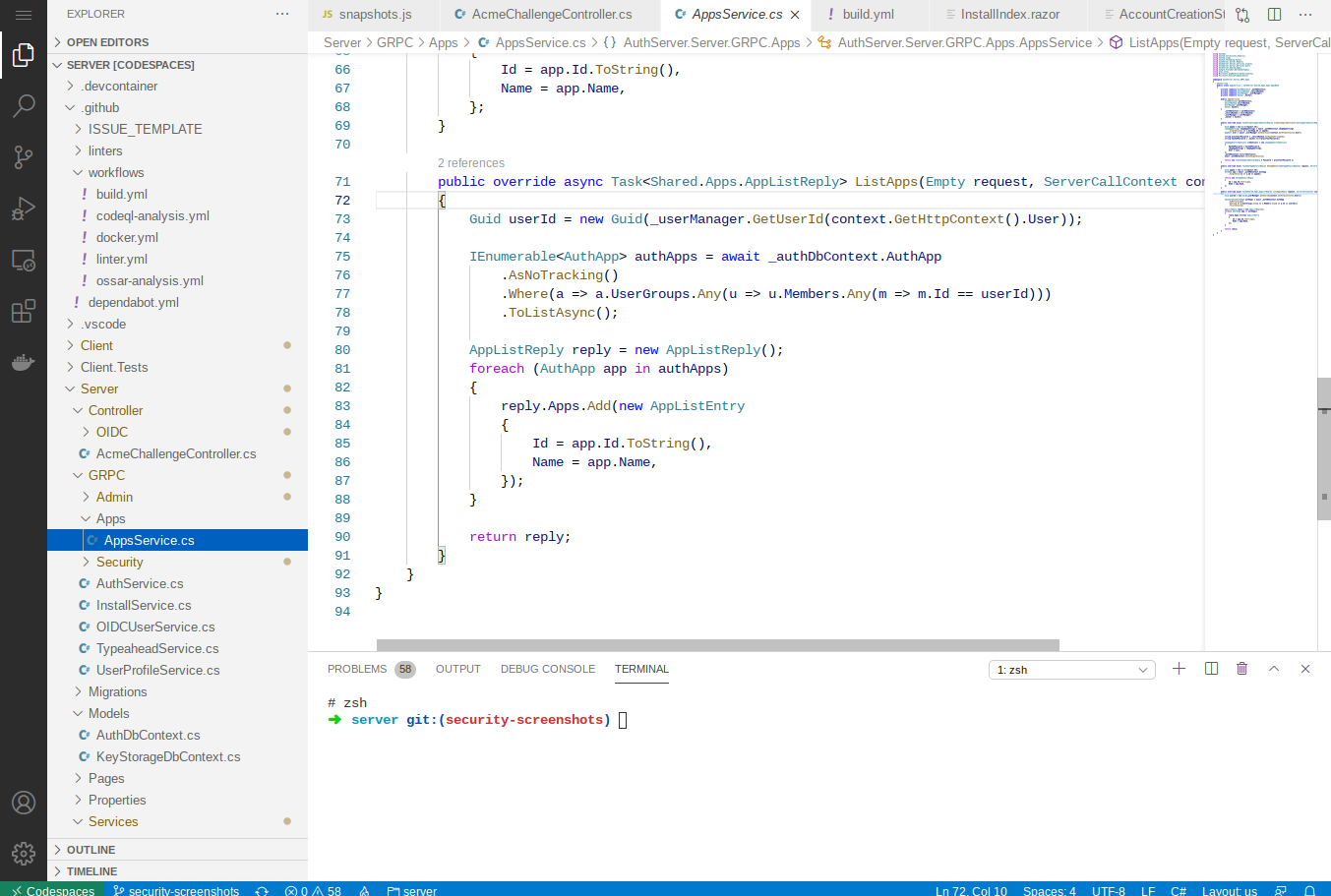This screenshot has height=896, width=1331.
Task: Expand the Migrations folder
Action: (117, 691)
